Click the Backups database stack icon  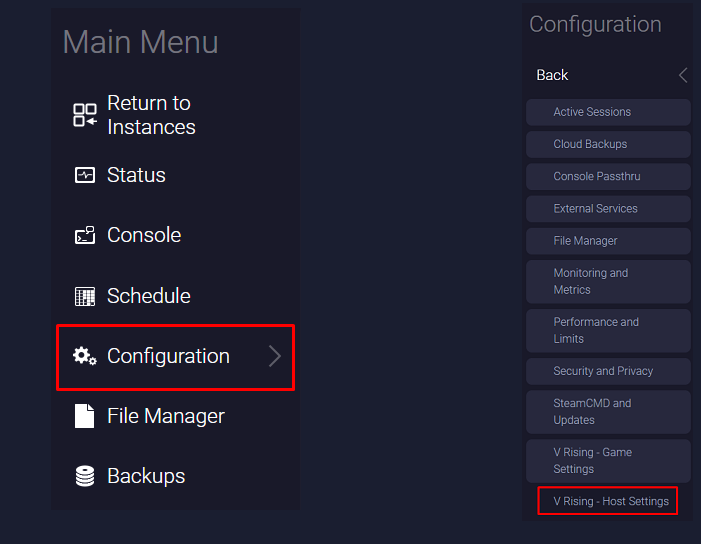pos(85,476)
